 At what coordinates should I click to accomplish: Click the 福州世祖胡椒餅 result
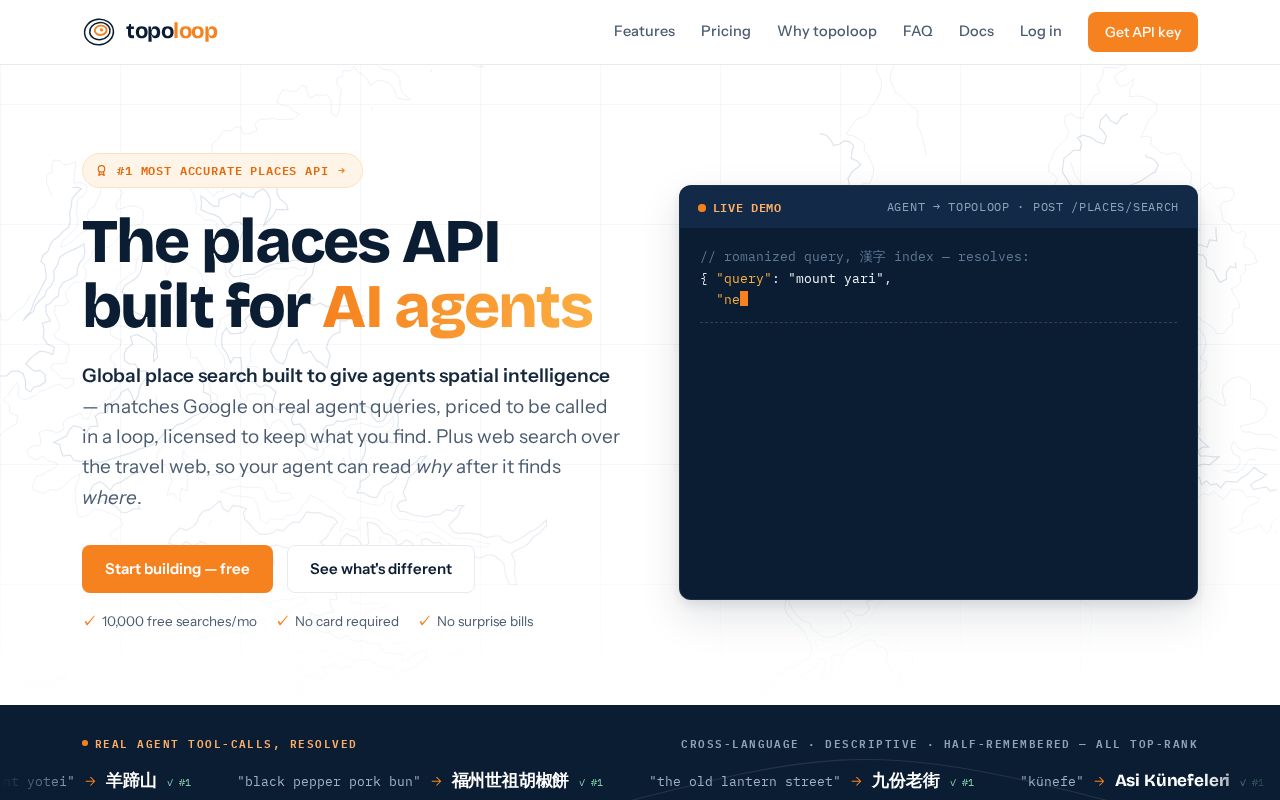(x=510, y=781)
